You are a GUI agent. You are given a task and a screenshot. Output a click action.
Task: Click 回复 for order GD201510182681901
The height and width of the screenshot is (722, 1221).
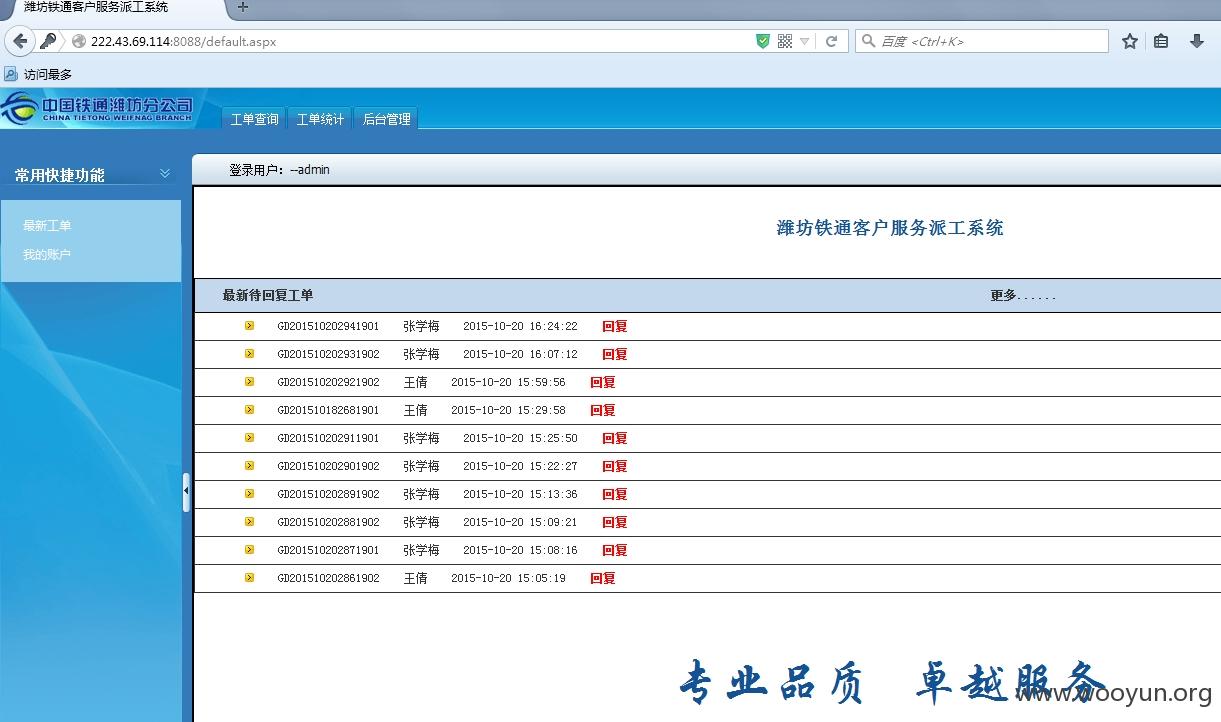(603, 410)
